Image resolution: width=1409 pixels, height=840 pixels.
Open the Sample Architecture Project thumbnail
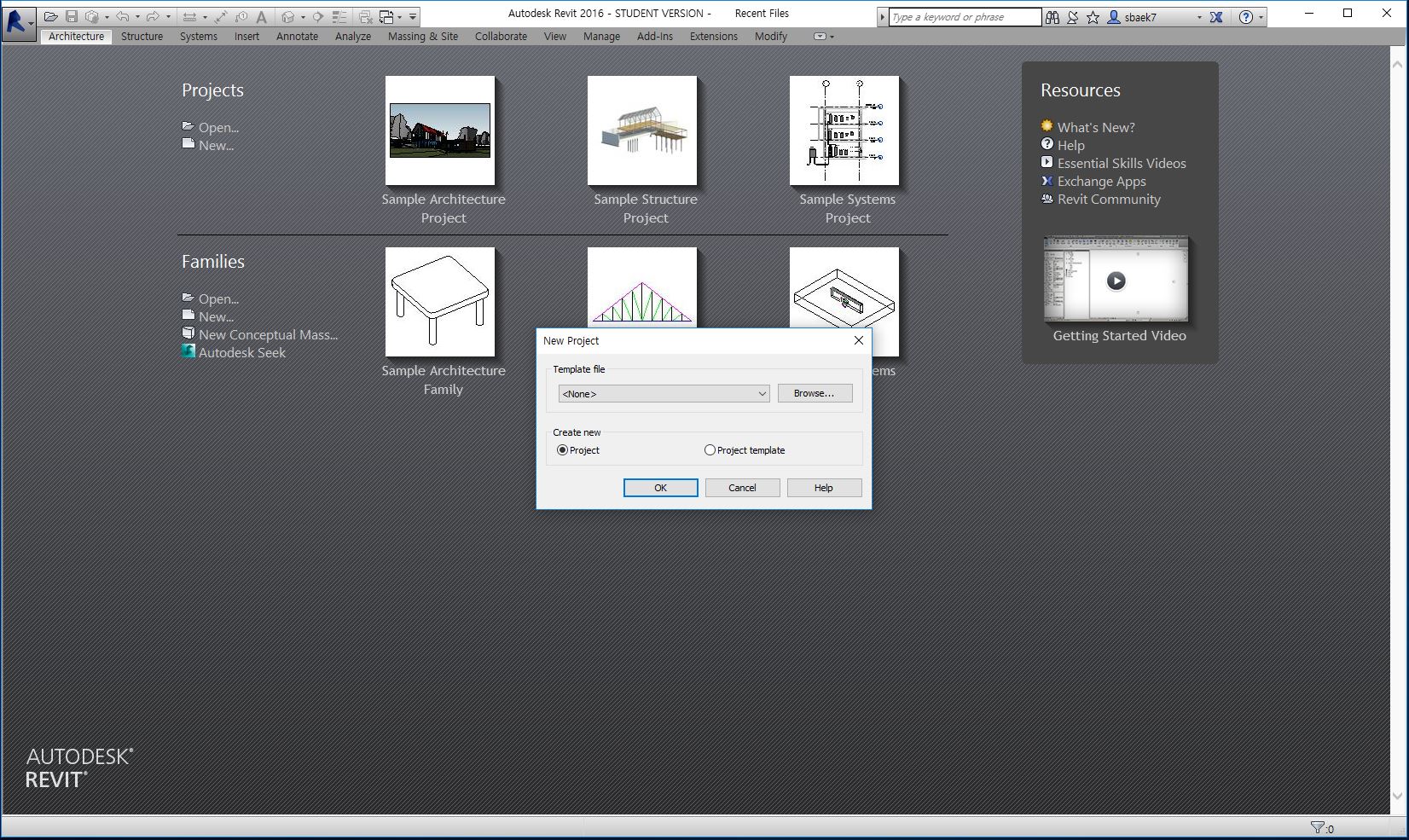point(440,130)
